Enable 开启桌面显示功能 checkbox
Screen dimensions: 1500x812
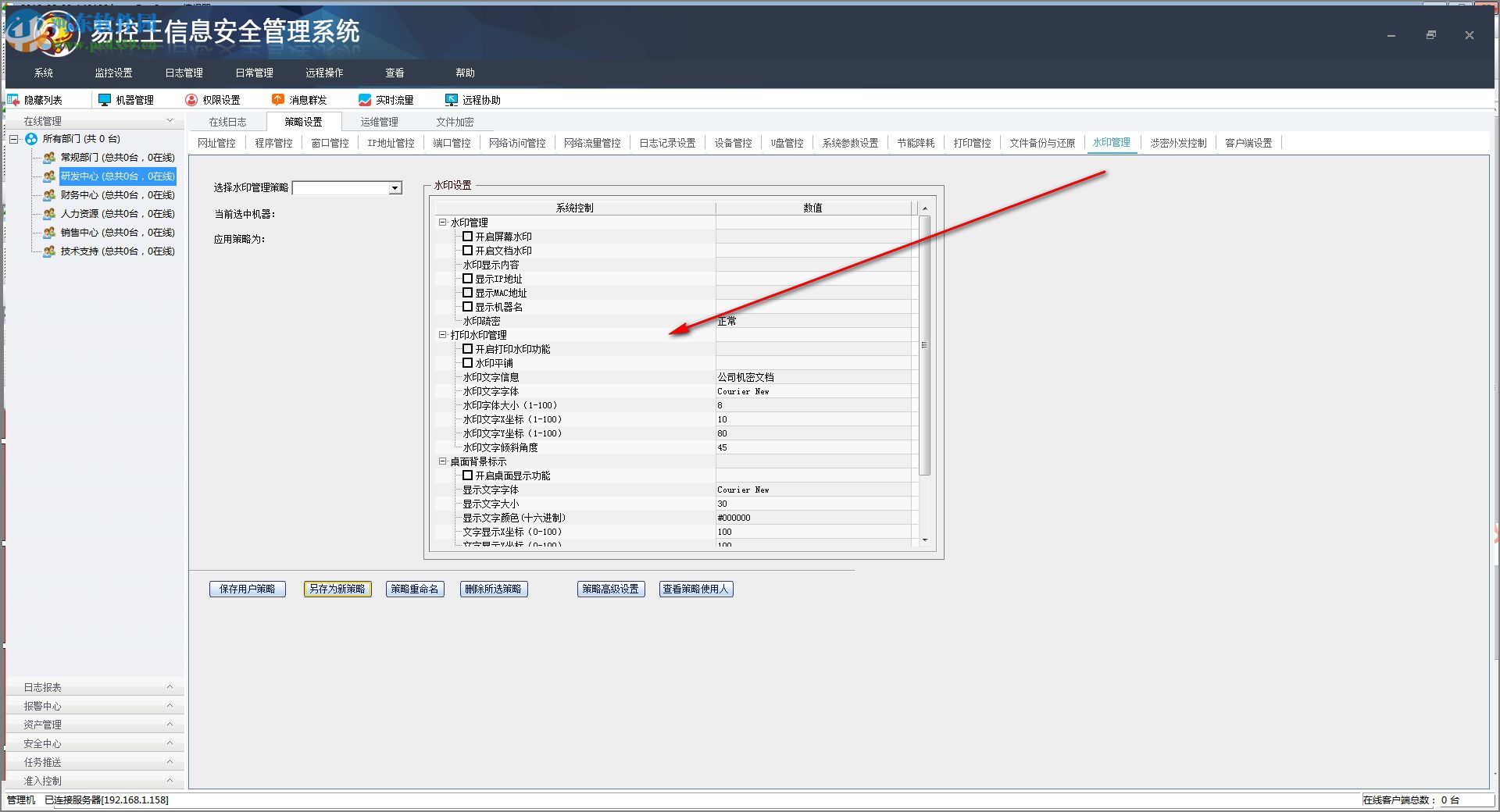[x=467, y=475]
